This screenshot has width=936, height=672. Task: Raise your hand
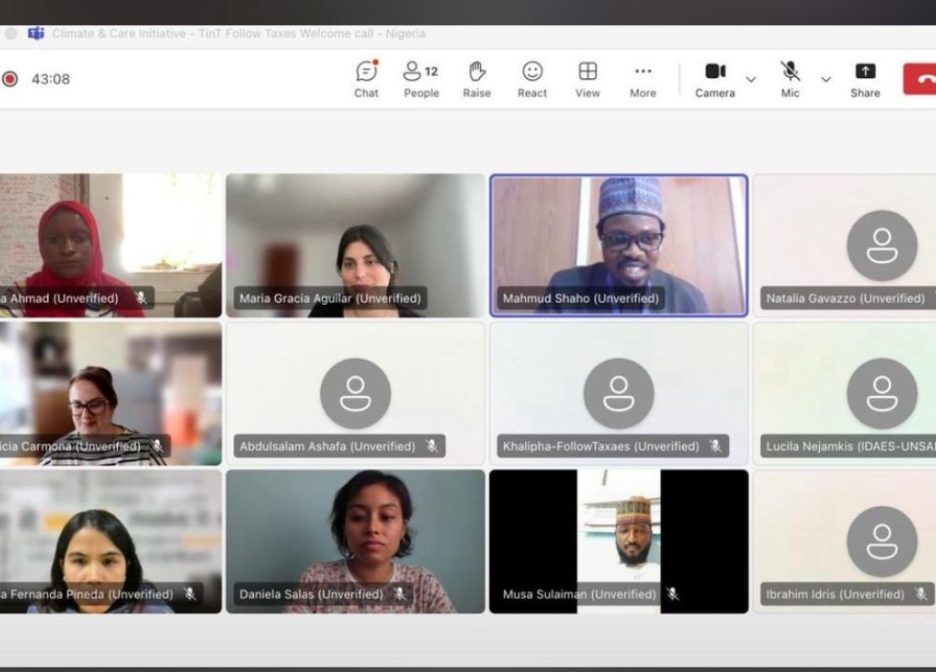click(477, 79)
